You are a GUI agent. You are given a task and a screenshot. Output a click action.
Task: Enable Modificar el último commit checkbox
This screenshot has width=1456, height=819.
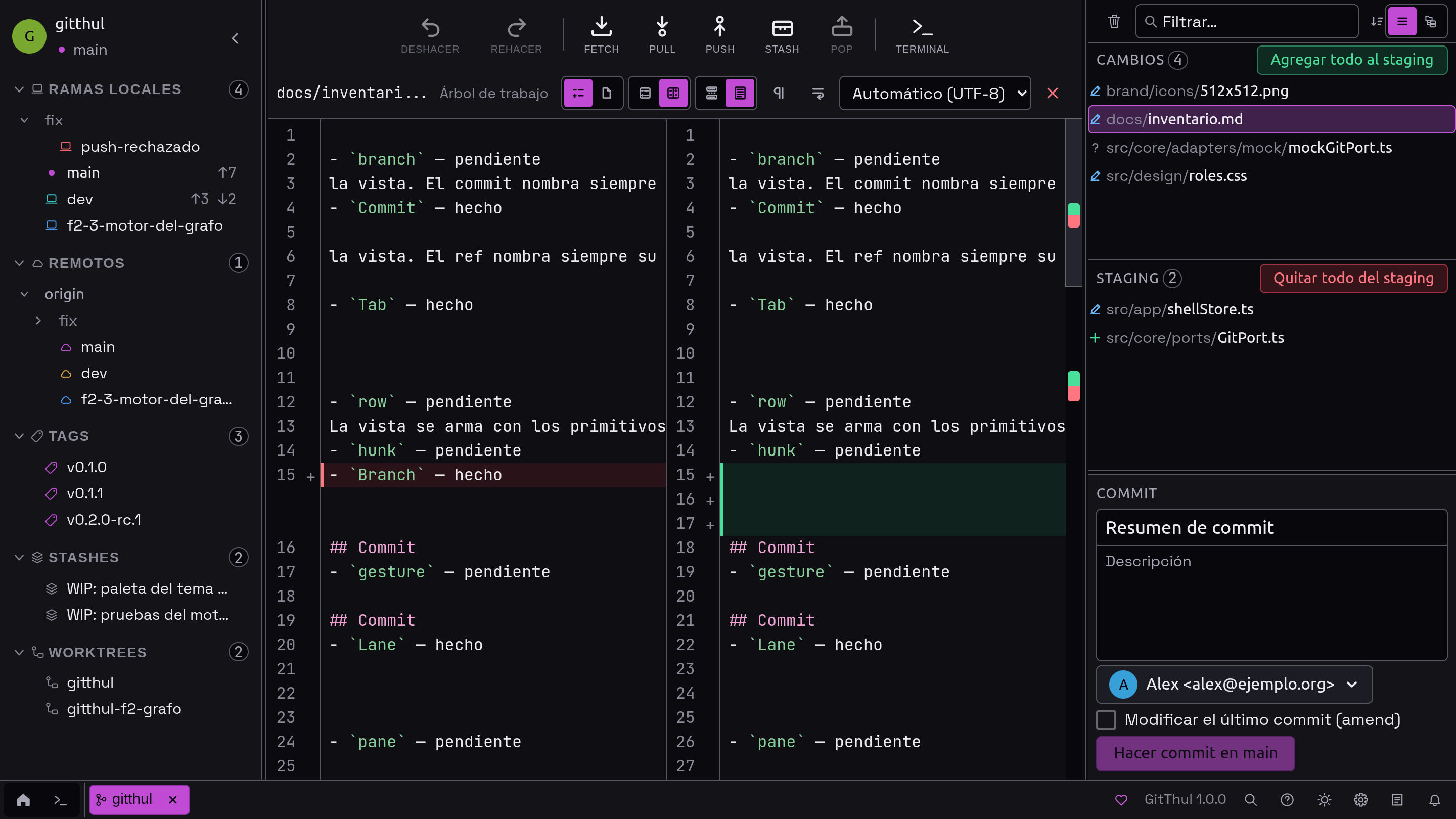[x=1106, y=719]
